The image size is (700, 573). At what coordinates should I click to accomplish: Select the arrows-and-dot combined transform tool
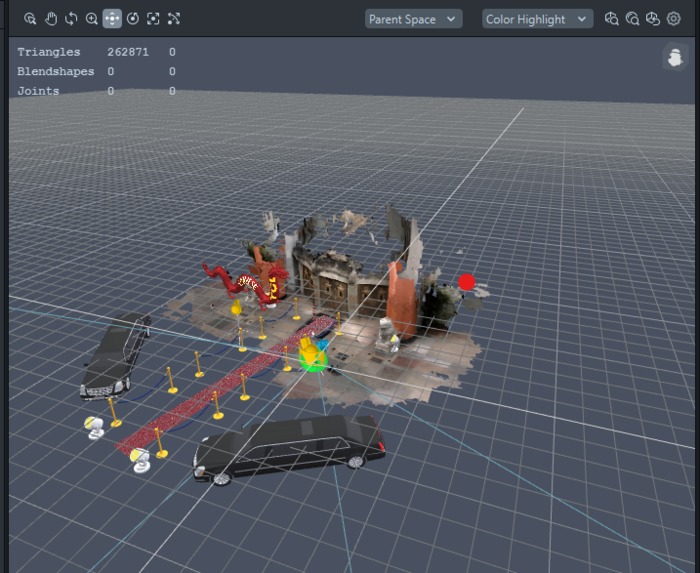[174, 19]
